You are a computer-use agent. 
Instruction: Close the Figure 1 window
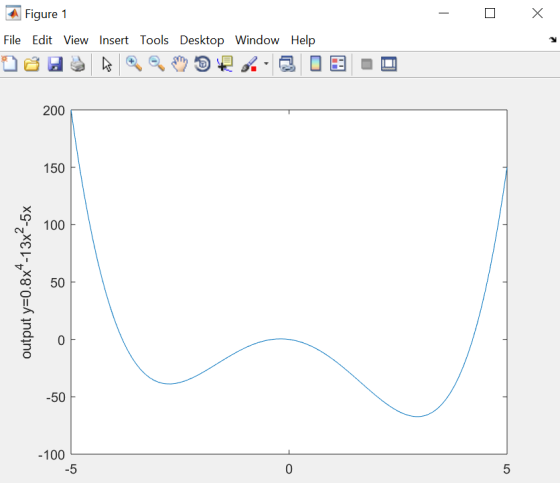537,13
